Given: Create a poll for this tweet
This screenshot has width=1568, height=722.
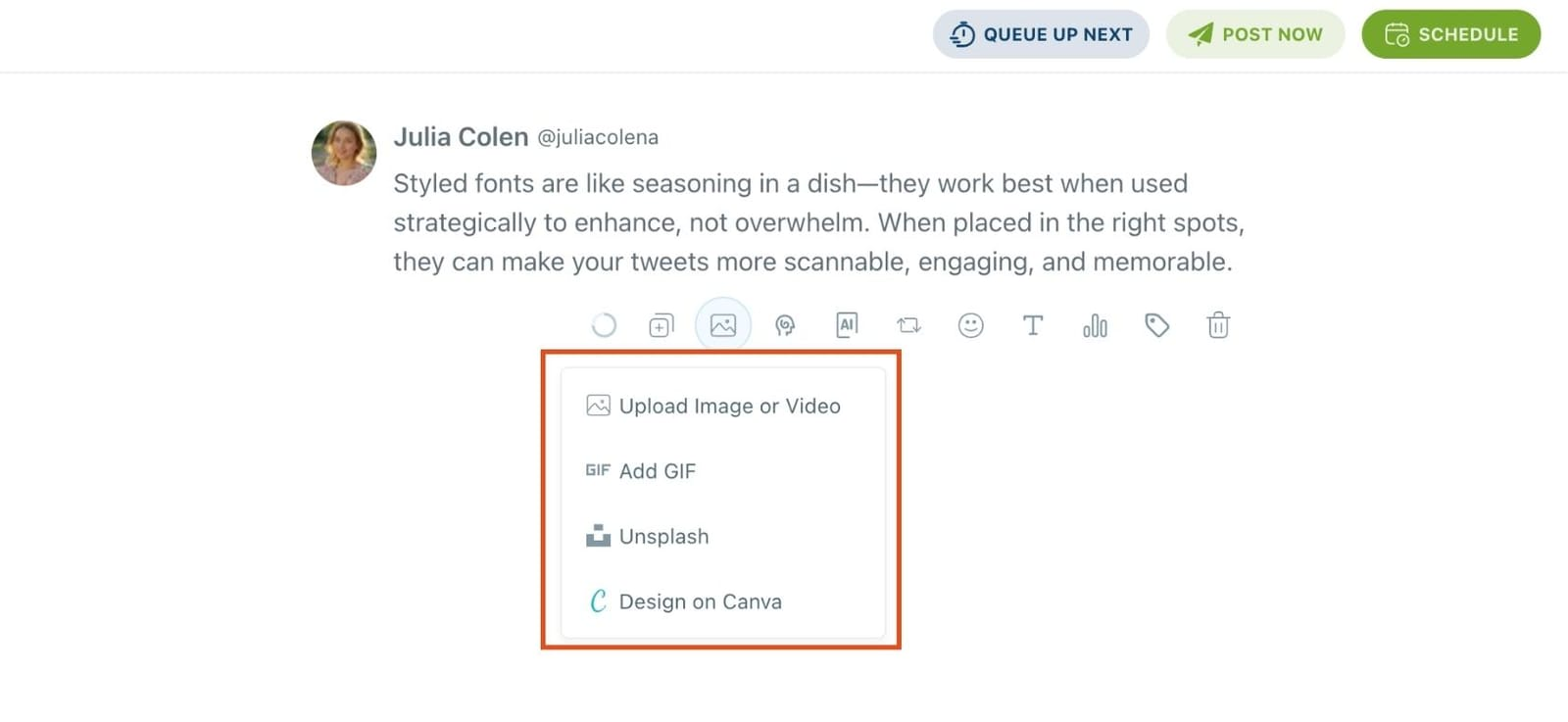Looking at the screenshot, I should 1095,325.
